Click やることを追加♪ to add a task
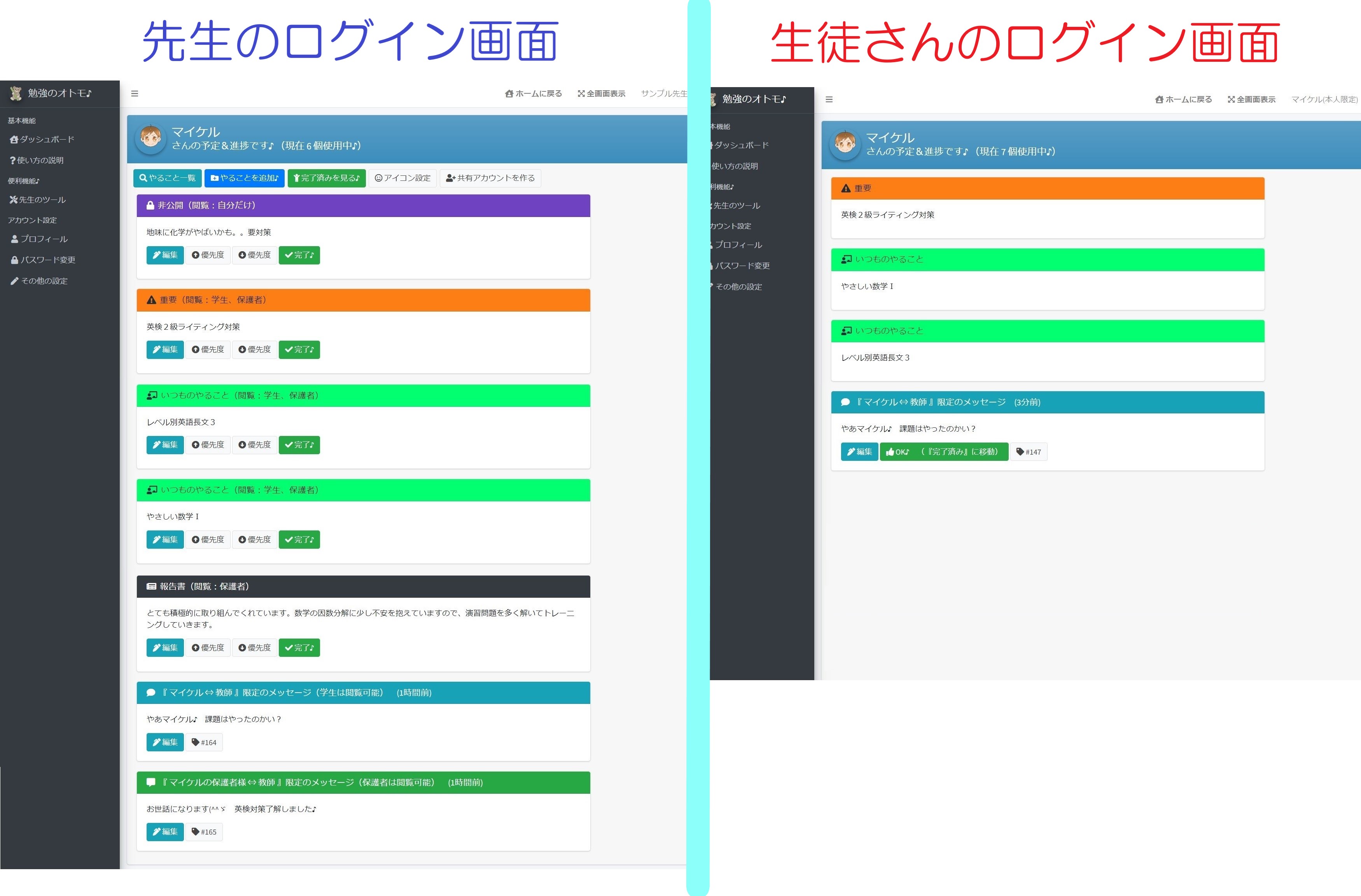Screen dimensions: 1361x896 click(244, 178)
